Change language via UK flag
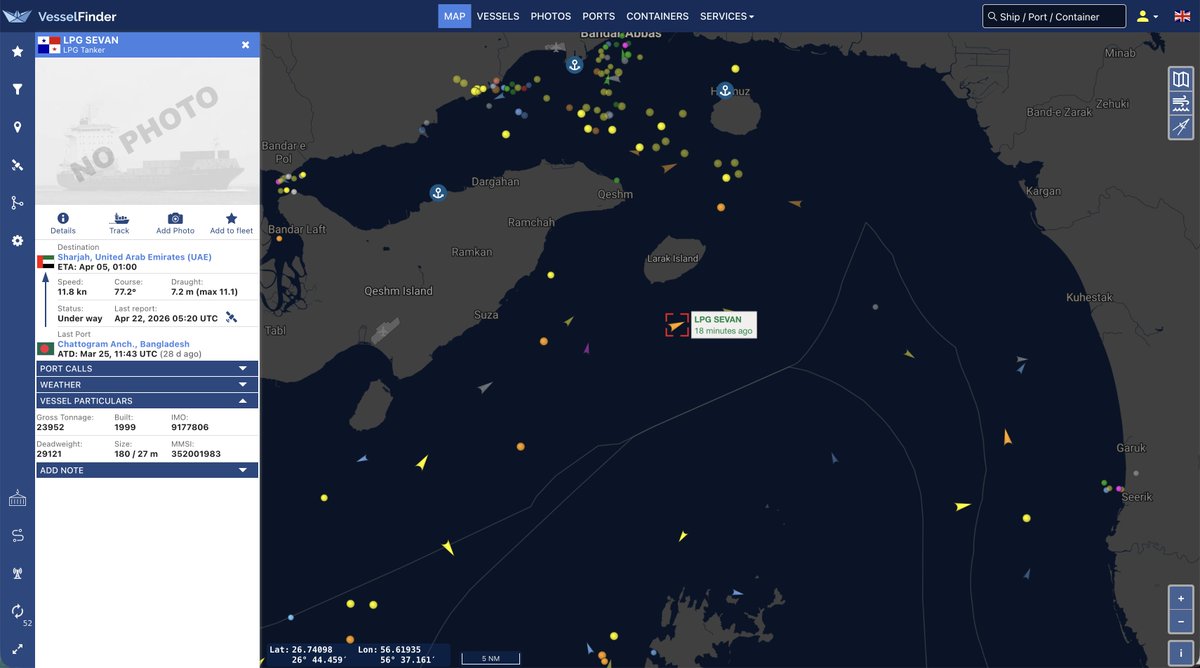 (1182, 16)
